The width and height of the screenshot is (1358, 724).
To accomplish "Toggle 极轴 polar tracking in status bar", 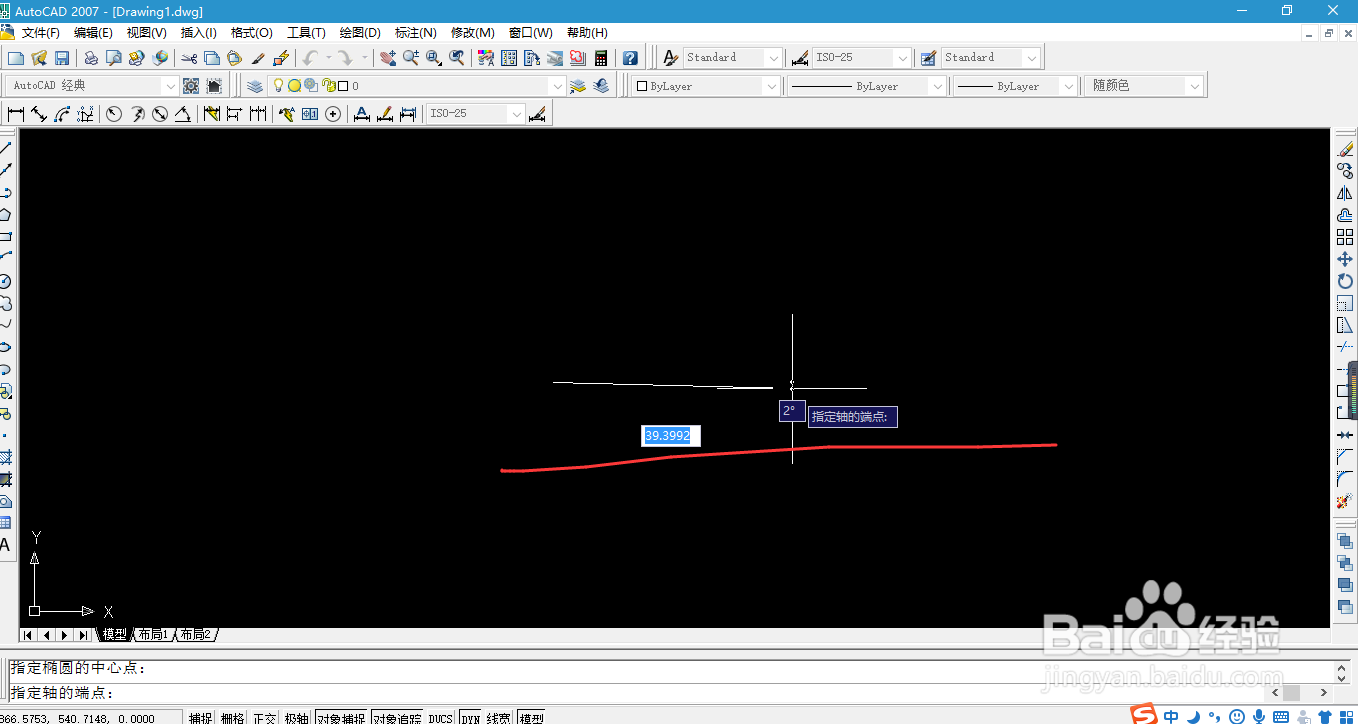I will pos(296,717).
